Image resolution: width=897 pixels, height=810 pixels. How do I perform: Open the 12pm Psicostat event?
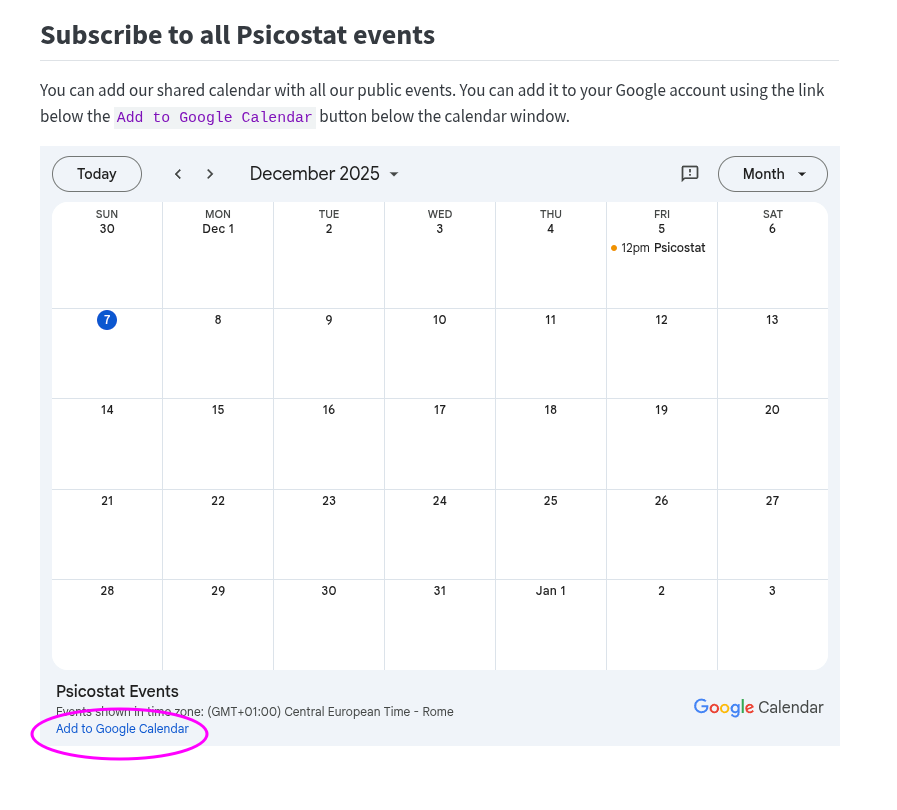click(x=663, y=248)
